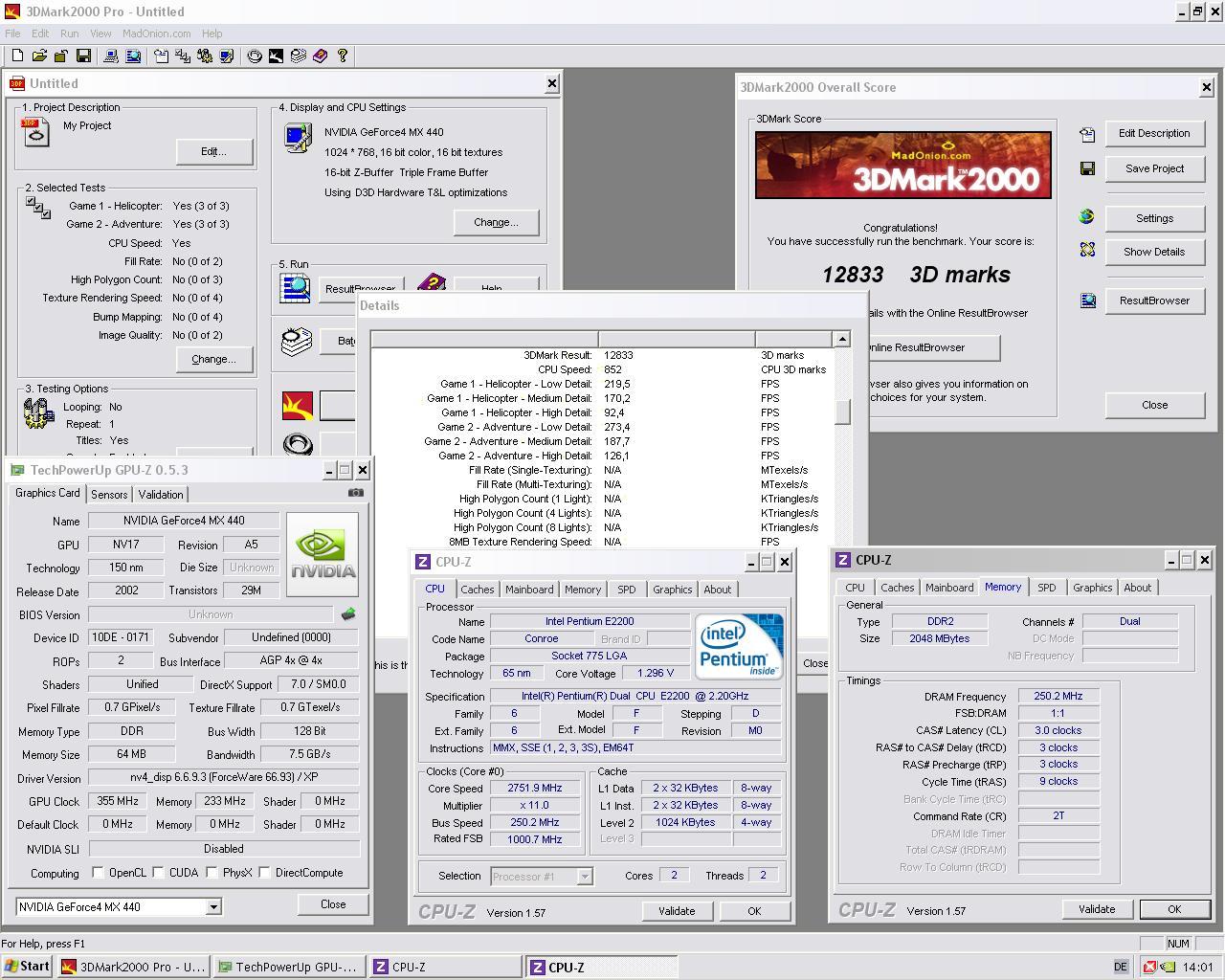Click the ResultBrowser button in Overall Score
This screenshot has width=1225, height=980.
tap(1154, 301)
